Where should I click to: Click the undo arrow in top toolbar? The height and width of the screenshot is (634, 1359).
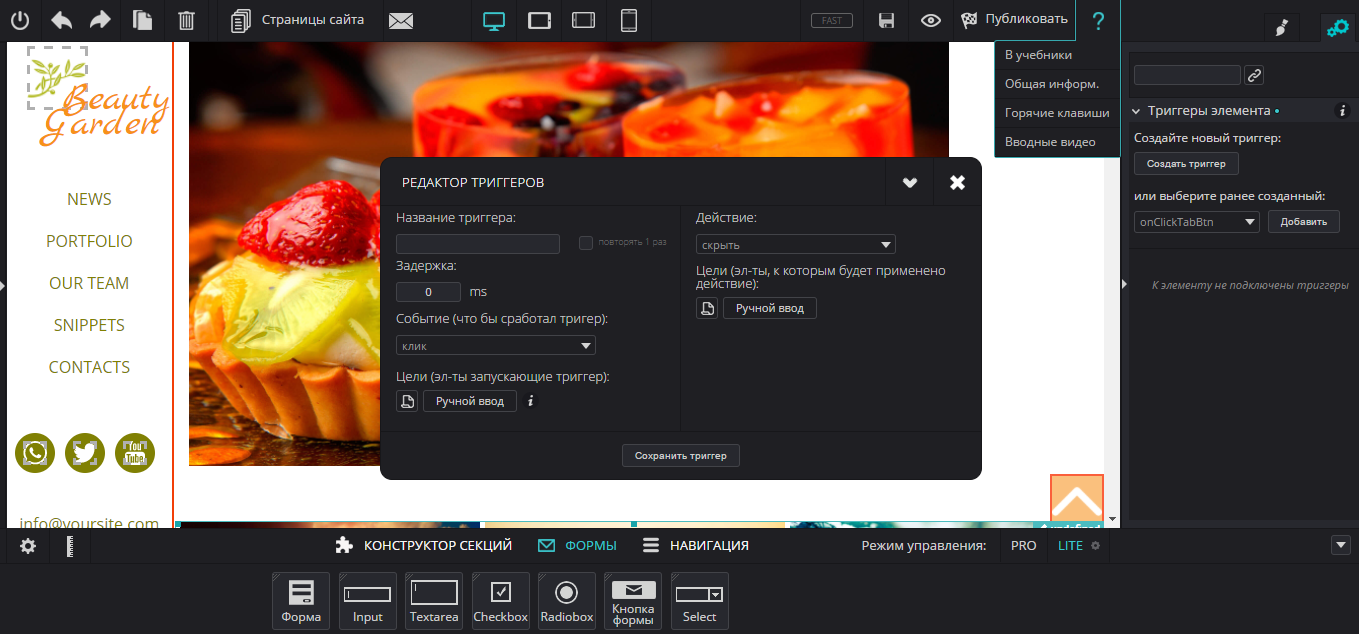point(61,20)
